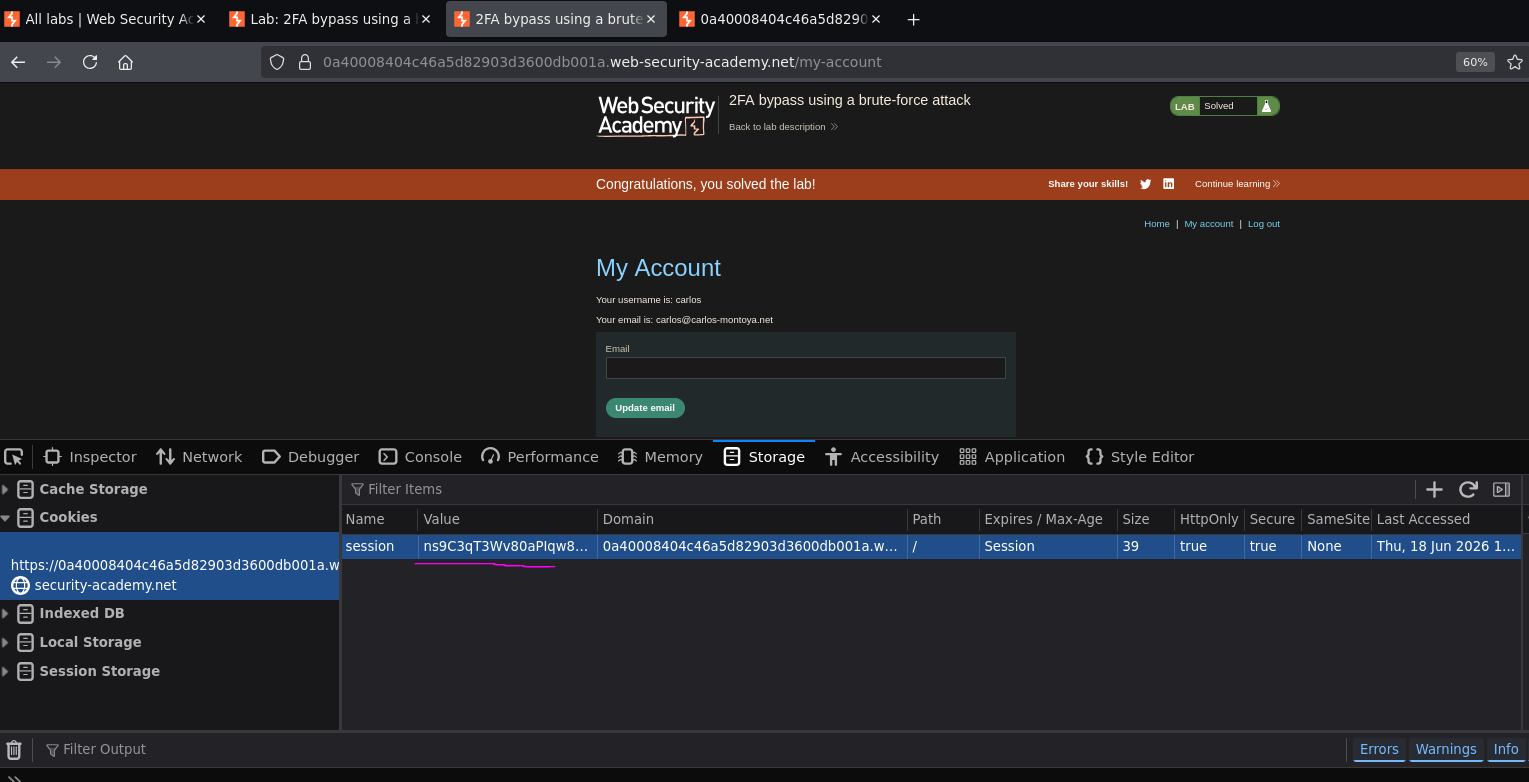Toggle the Errors console filter
Viewport: 1529px width, 782px height.
click(x=1379, y=749)
